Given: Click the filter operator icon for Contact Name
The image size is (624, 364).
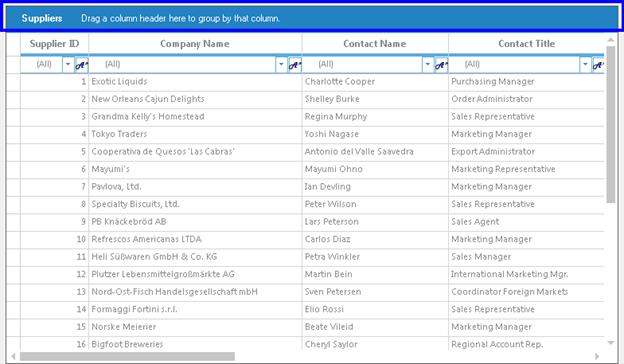Looking at the screenshot, I should pos(441,64).
